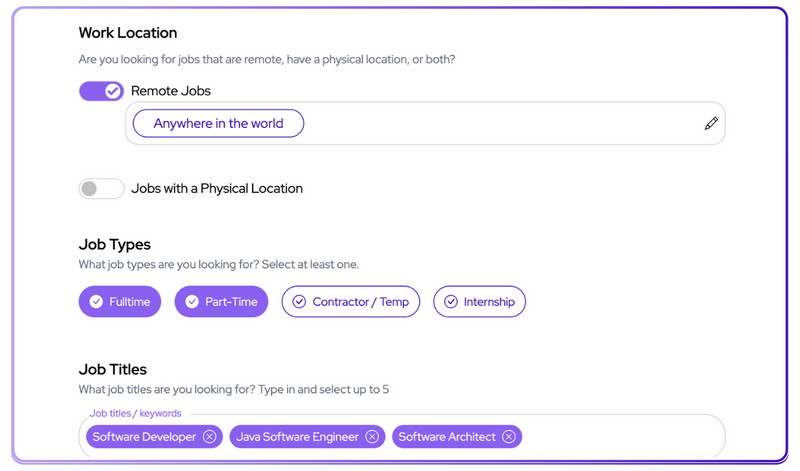
Task: Click the remote location box empty area
Action: pyautogui.click(x=500, y=124)
